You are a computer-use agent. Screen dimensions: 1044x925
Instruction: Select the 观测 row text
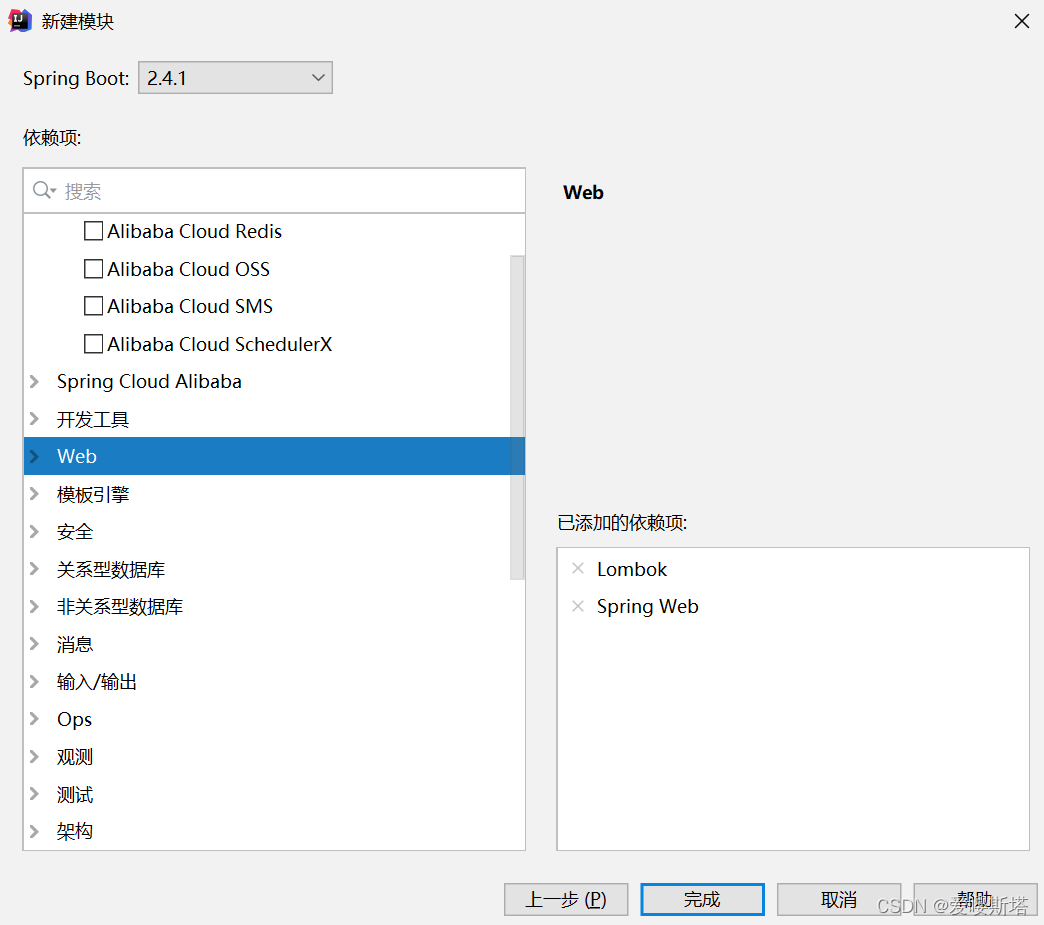75,757
